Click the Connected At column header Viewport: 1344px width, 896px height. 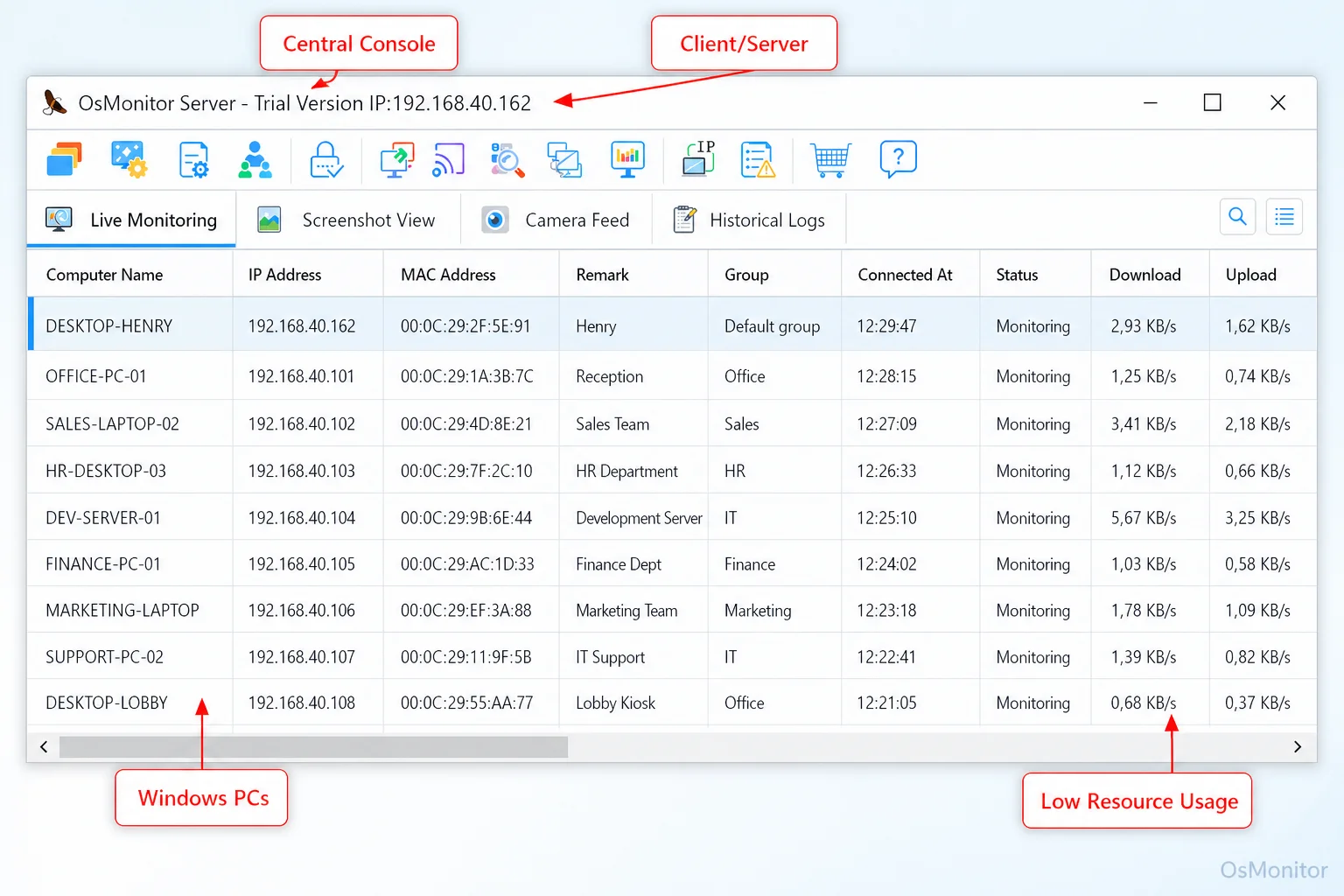tap(911, 275)
